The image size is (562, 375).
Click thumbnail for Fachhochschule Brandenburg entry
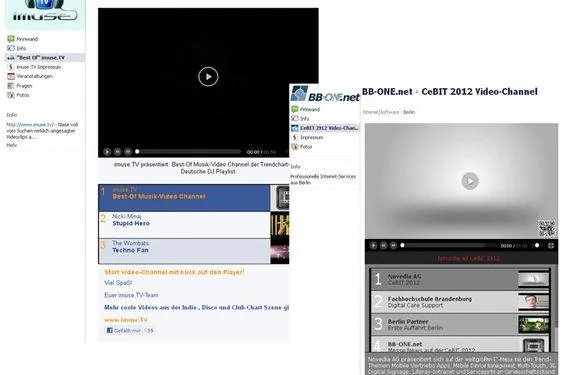pos(533,302)
